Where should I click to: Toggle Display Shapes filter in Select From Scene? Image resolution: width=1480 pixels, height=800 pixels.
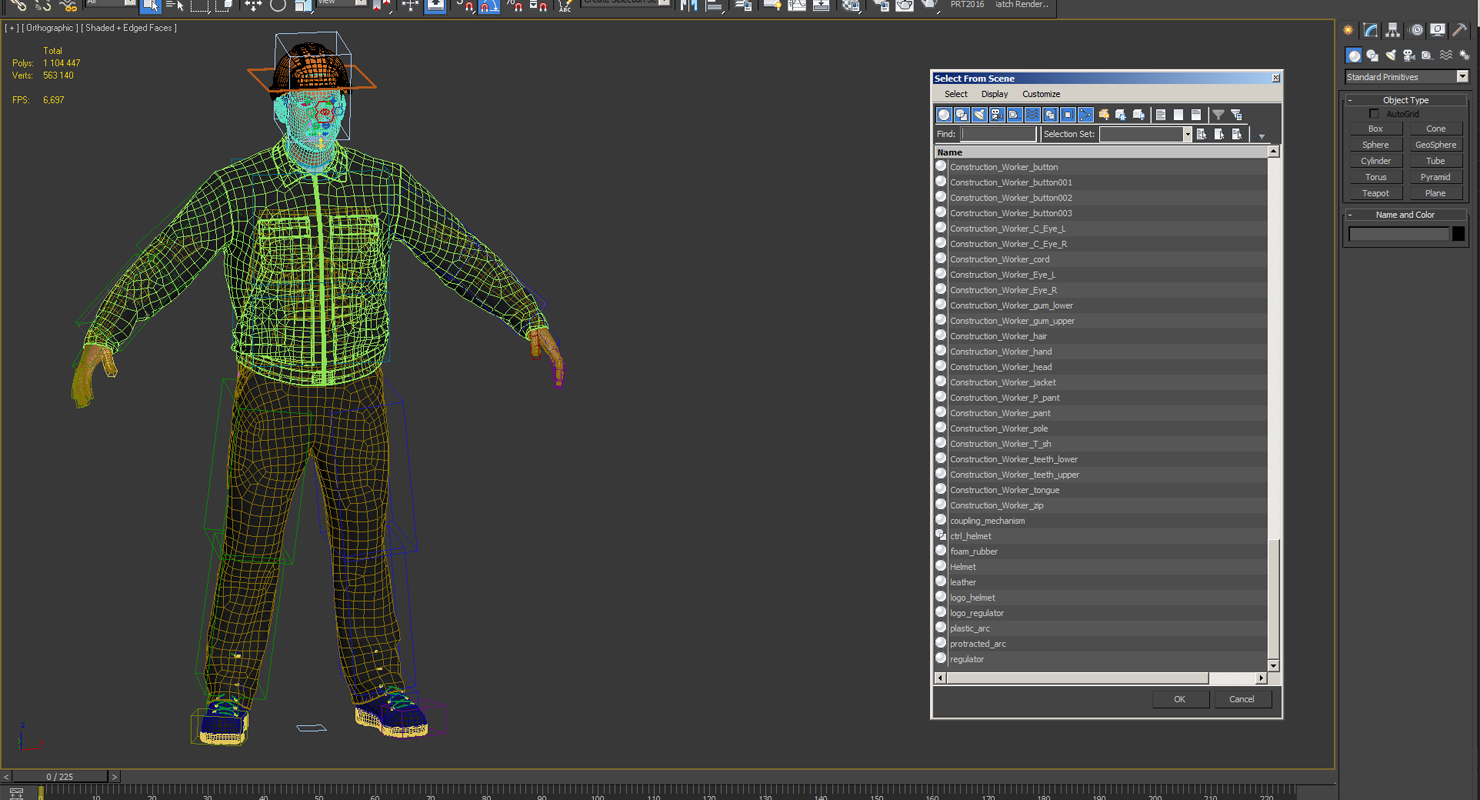point(961,115)
